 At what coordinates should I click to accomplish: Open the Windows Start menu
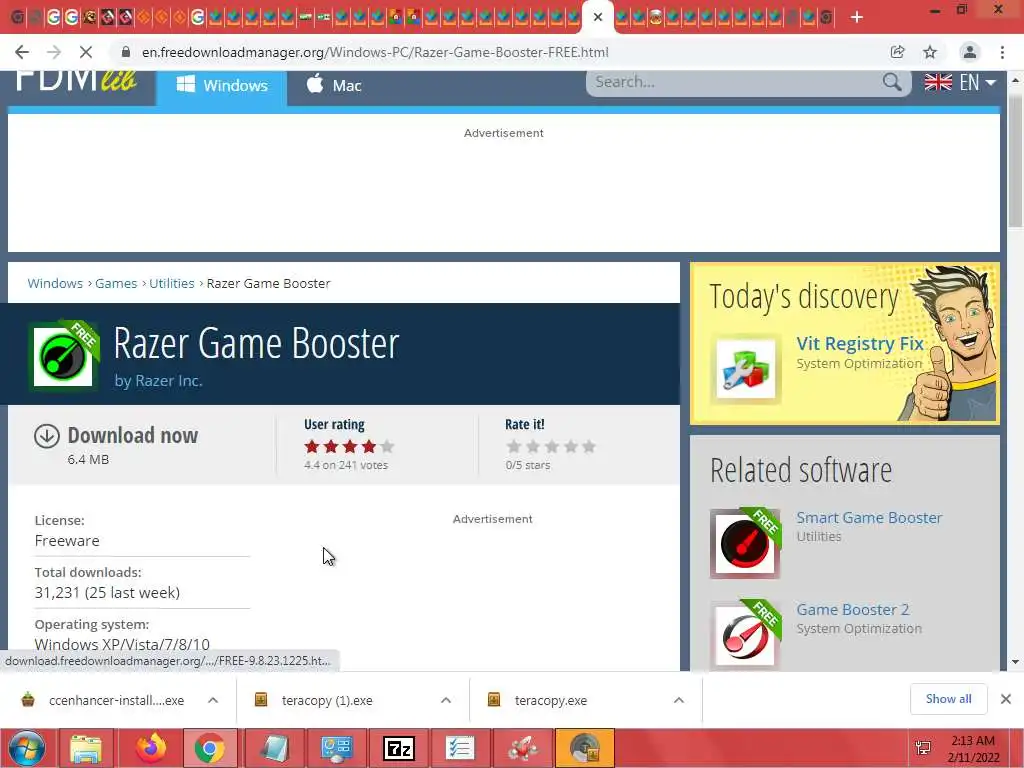click(x=26, y=748)
